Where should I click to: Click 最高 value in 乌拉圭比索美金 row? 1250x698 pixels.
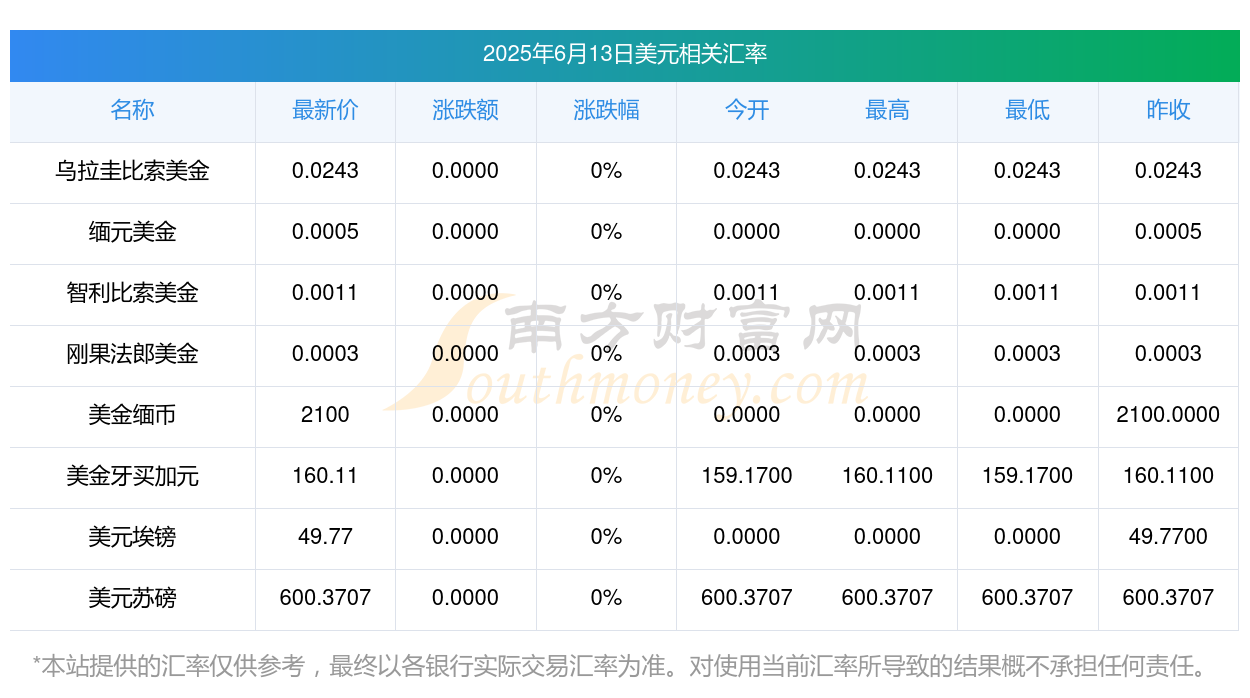coord(887,171)
